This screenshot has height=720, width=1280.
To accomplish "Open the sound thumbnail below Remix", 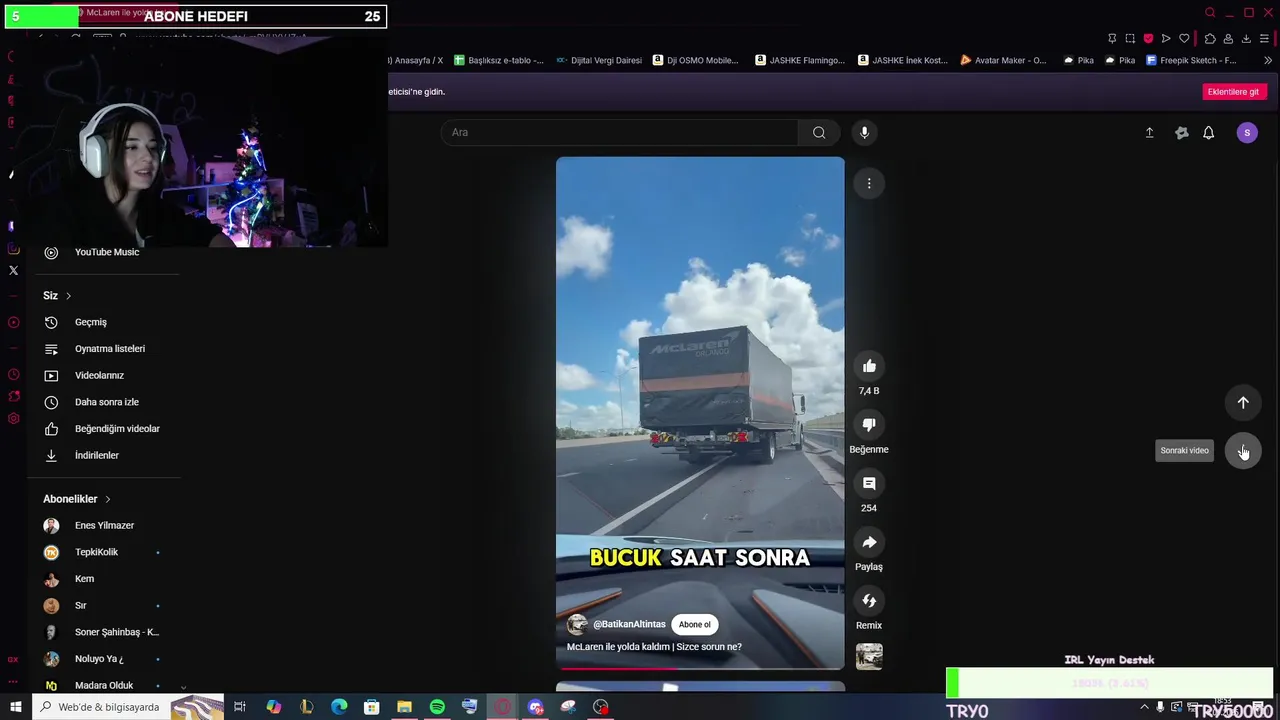I will (869, 656).
